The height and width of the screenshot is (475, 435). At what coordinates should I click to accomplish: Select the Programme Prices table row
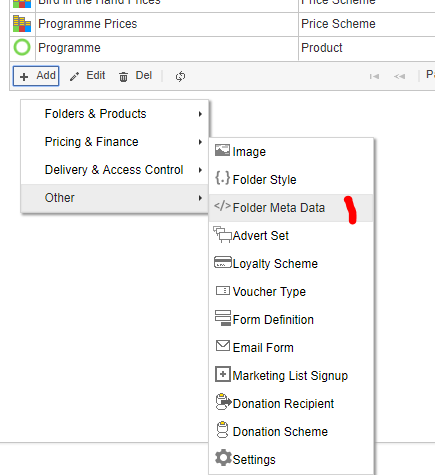click(222, 24)
